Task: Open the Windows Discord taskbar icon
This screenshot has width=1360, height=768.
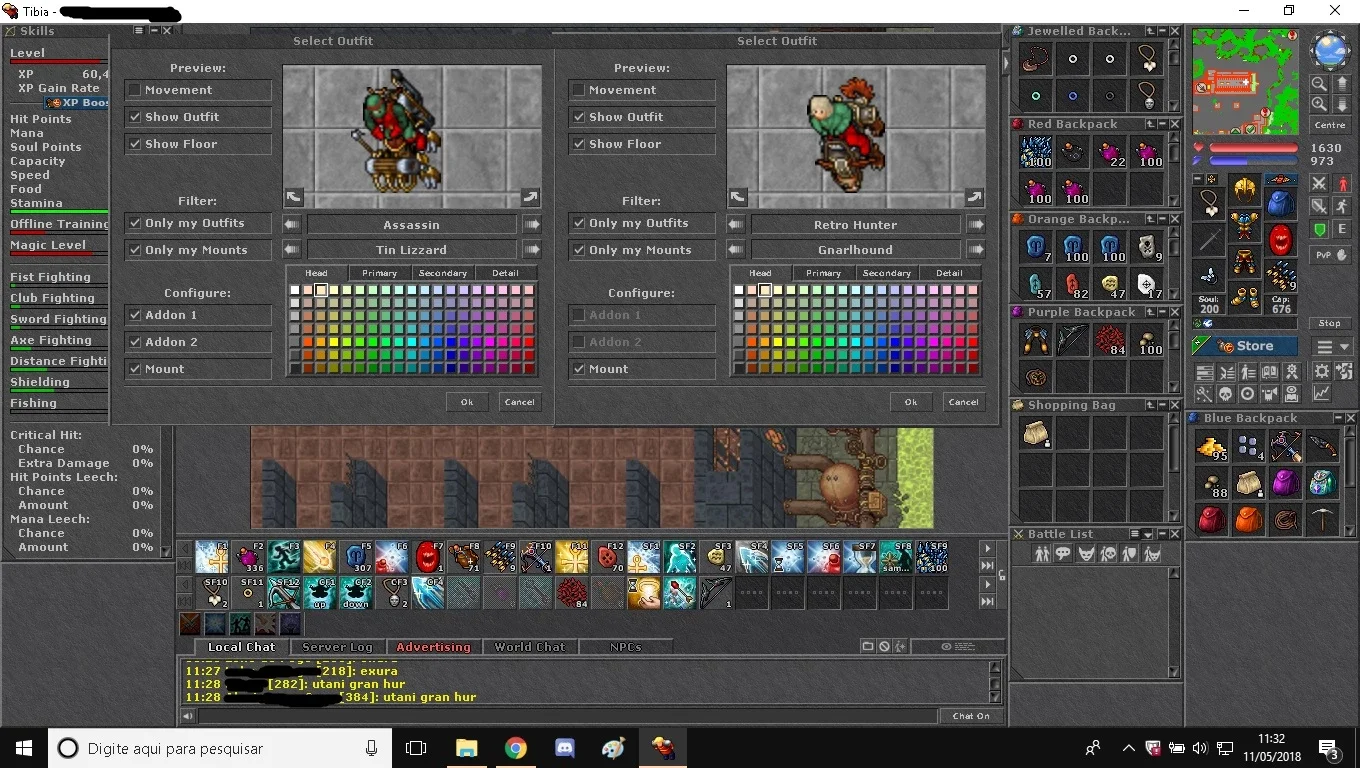Action: pos(564,748)
